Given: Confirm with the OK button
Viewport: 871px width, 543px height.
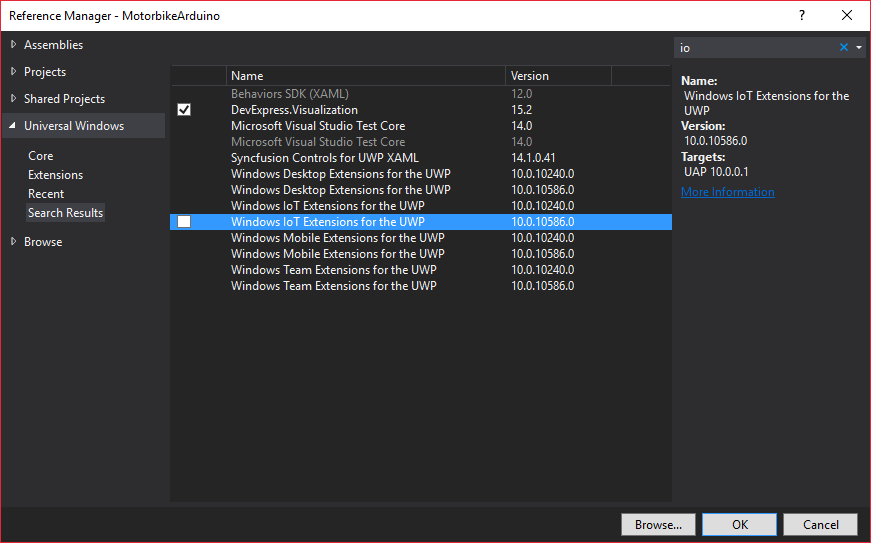Looking at the screenshot, I should click(739, 525).
